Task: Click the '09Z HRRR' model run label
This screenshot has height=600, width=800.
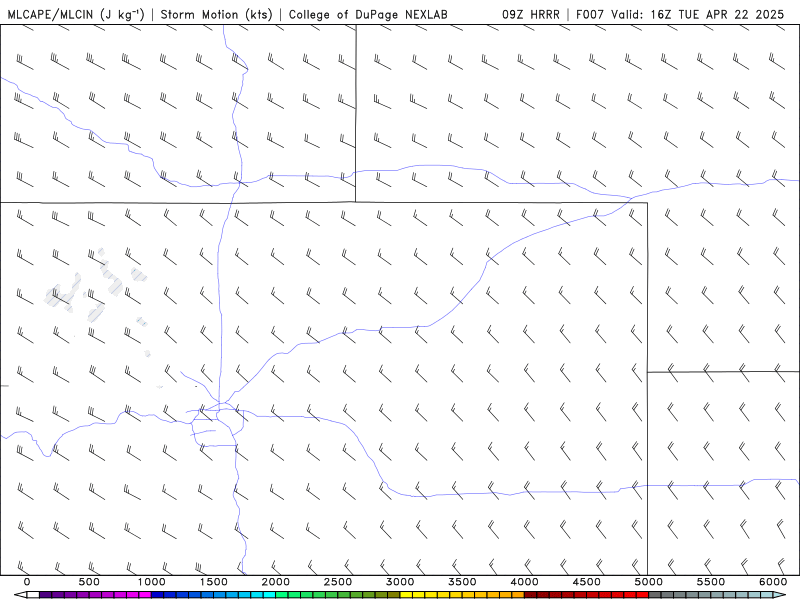Action: 531,14
